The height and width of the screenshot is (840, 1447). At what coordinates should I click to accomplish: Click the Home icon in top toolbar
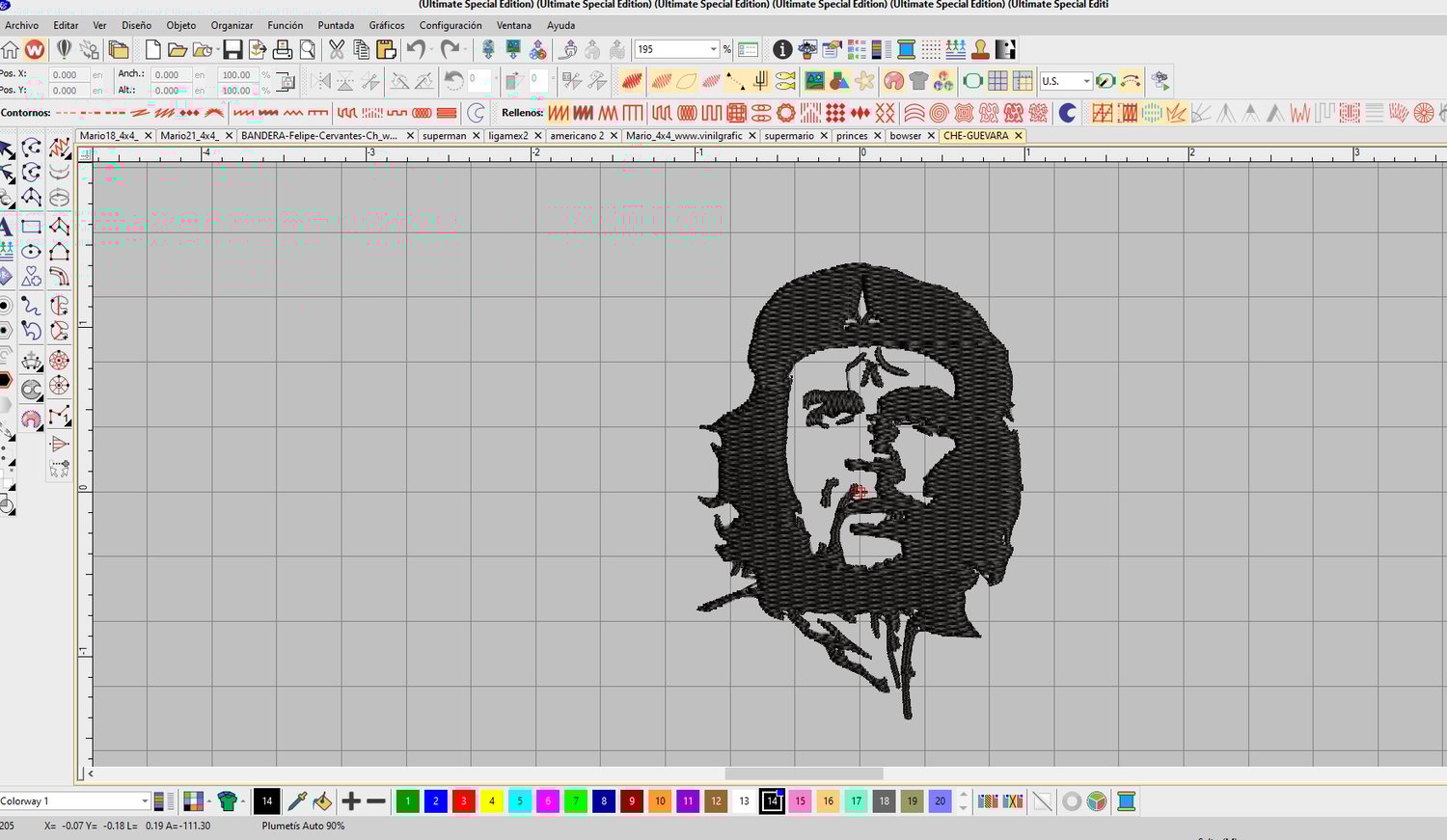tap(10, 49)
